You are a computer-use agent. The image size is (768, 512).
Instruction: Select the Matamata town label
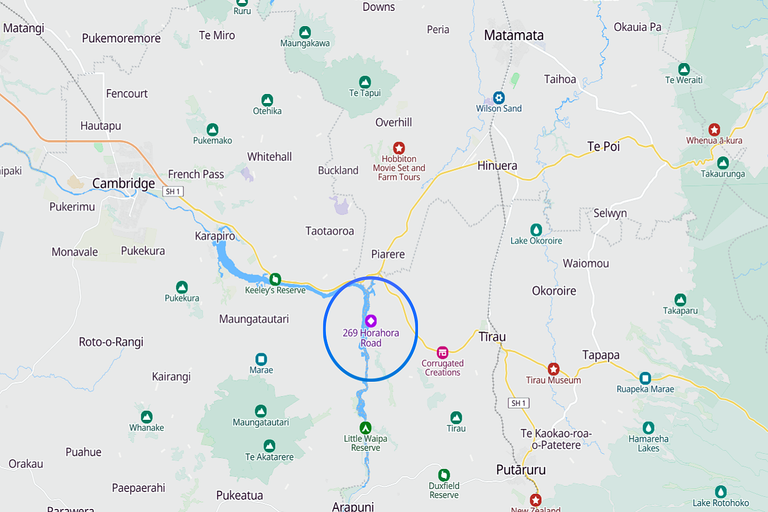pyautogui.click(x=514, y=35)
